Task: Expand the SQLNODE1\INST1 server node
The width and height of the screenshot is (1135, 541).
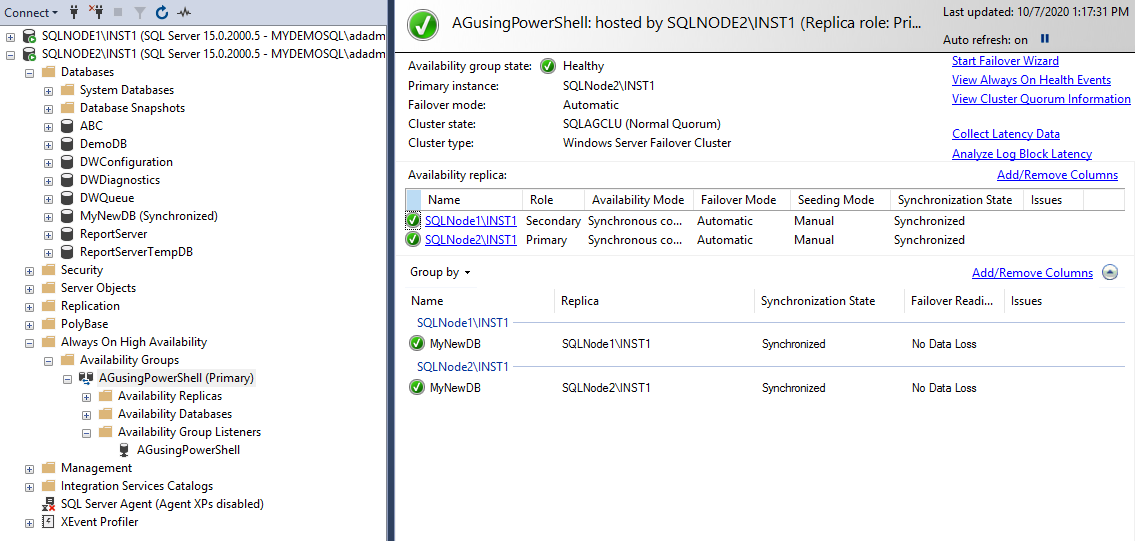Action: coord(11,36)
